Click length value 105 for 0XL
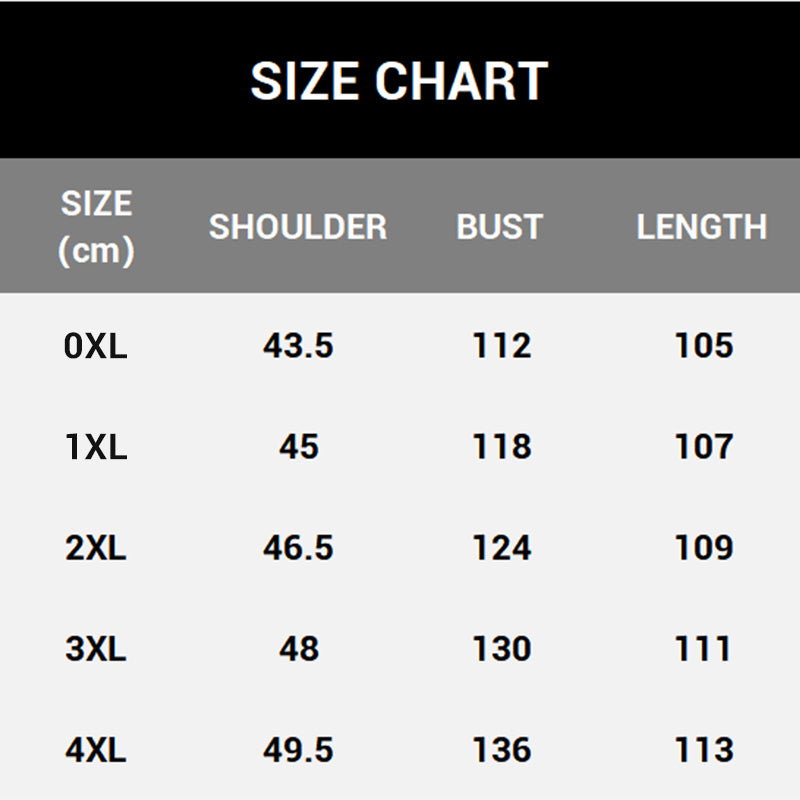This screenshot has height=800, width=800. 704,346
